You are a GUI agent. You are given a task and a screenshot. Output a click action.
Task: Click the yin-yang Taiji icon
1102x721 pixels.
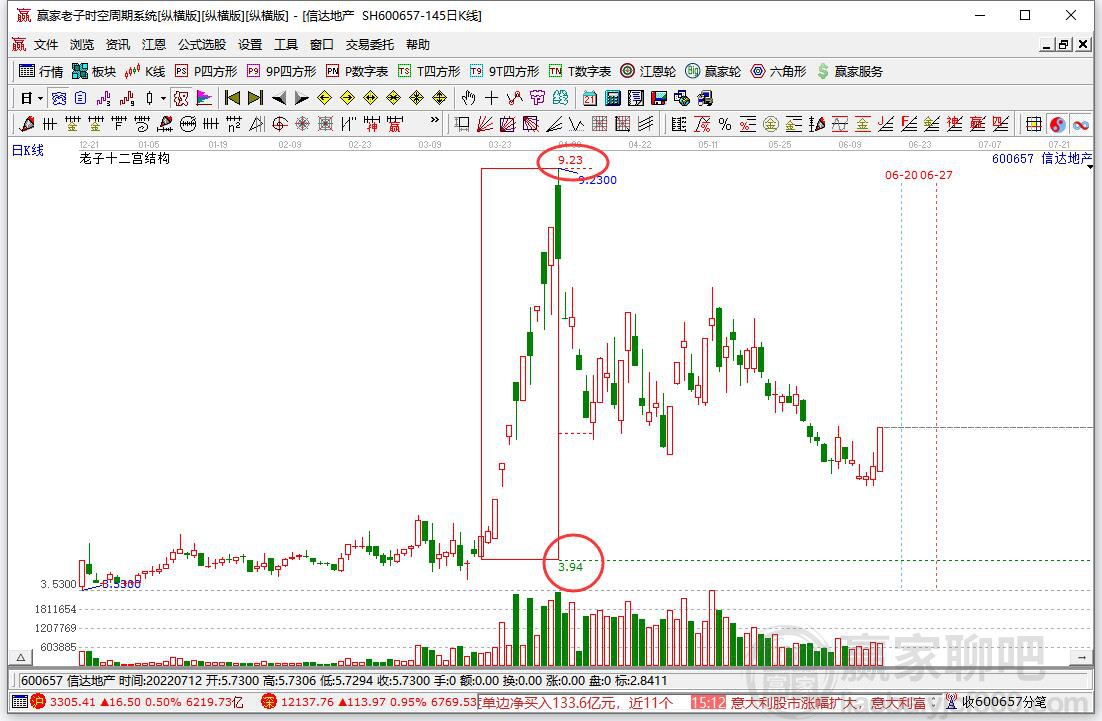1057,124
